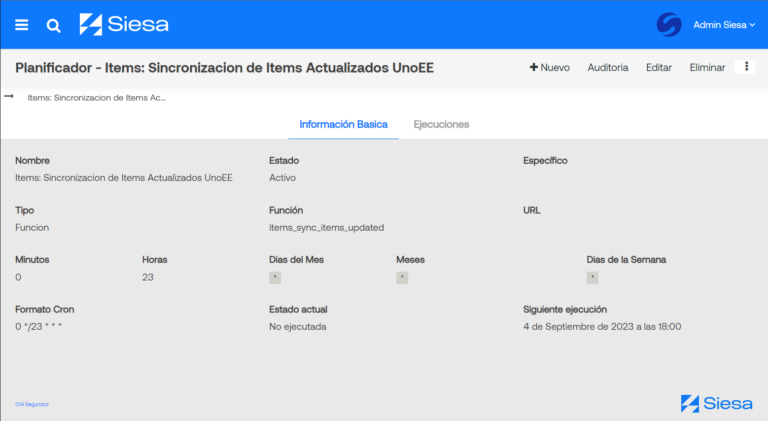Image resolution: width=768 pixels, height=421 pixels.
Task: Click the 'Formato Cron' label
Action: 45,309
